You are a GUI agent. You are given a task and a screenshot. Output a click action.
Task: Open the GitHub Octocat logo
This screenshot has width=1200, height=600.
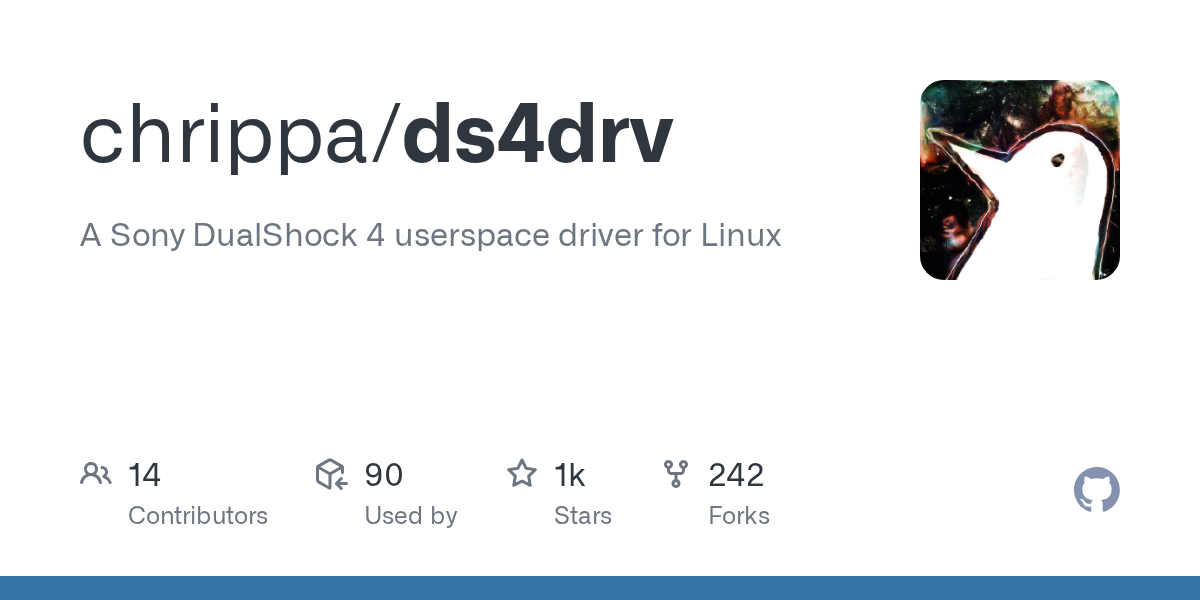tap(1096, 491)
